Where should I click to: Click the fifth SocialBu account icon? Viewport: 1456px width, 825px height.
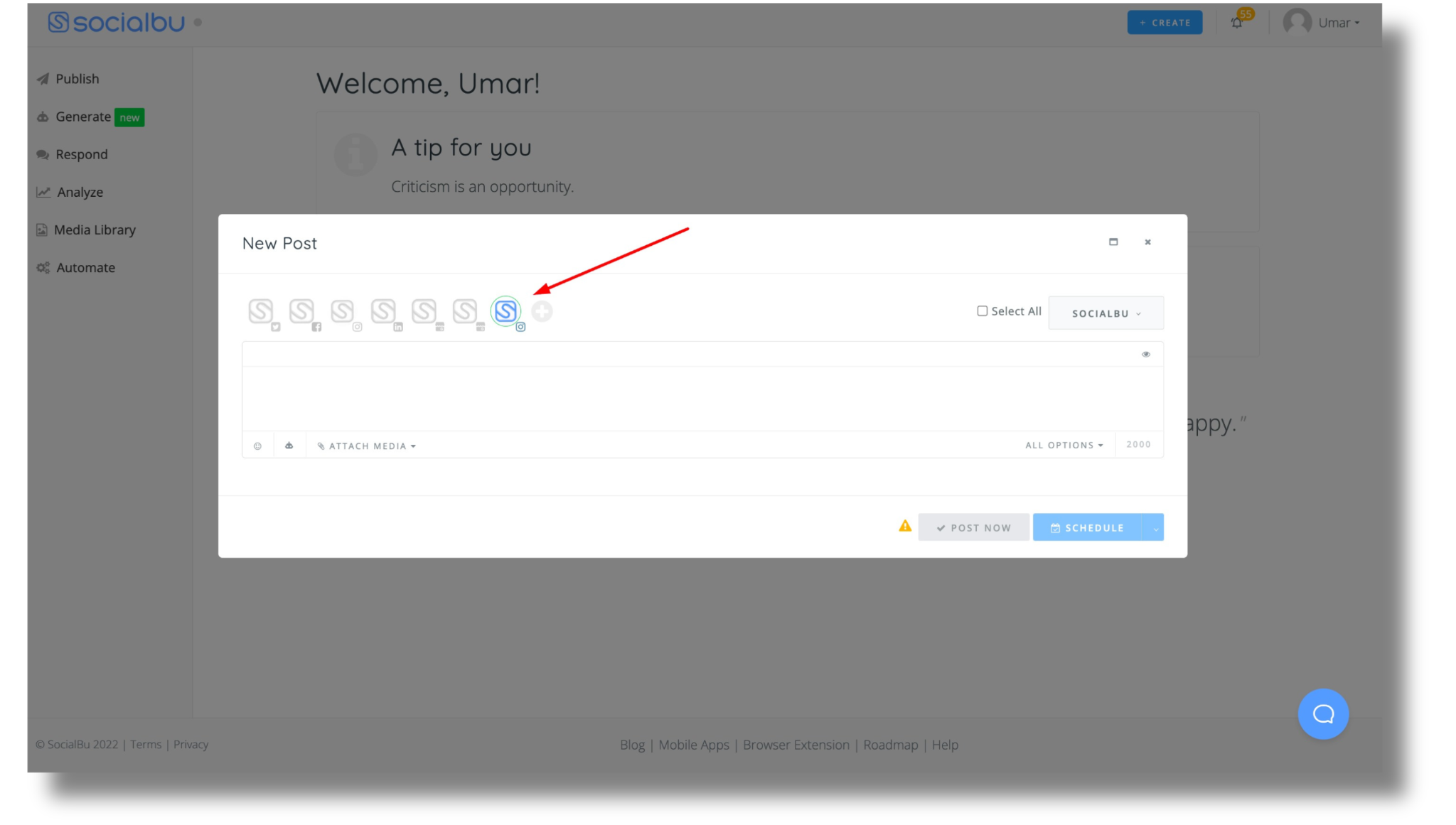point(423,311)
